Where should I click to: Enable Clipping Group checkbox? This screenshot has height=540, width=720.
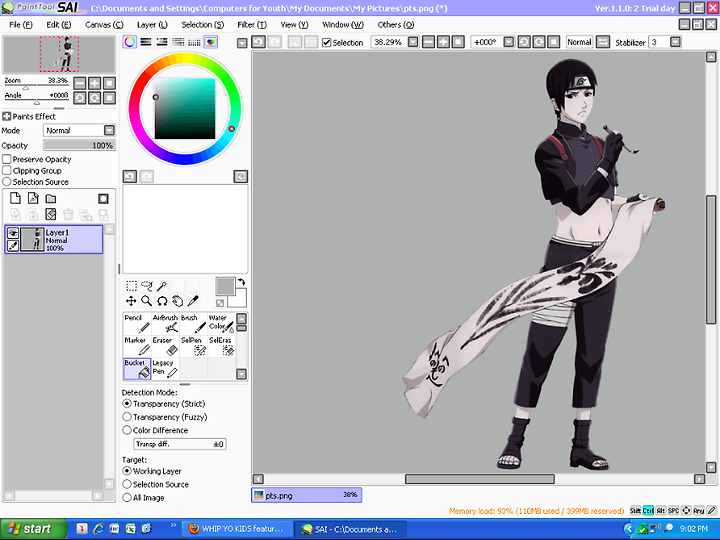pos(7,170)
